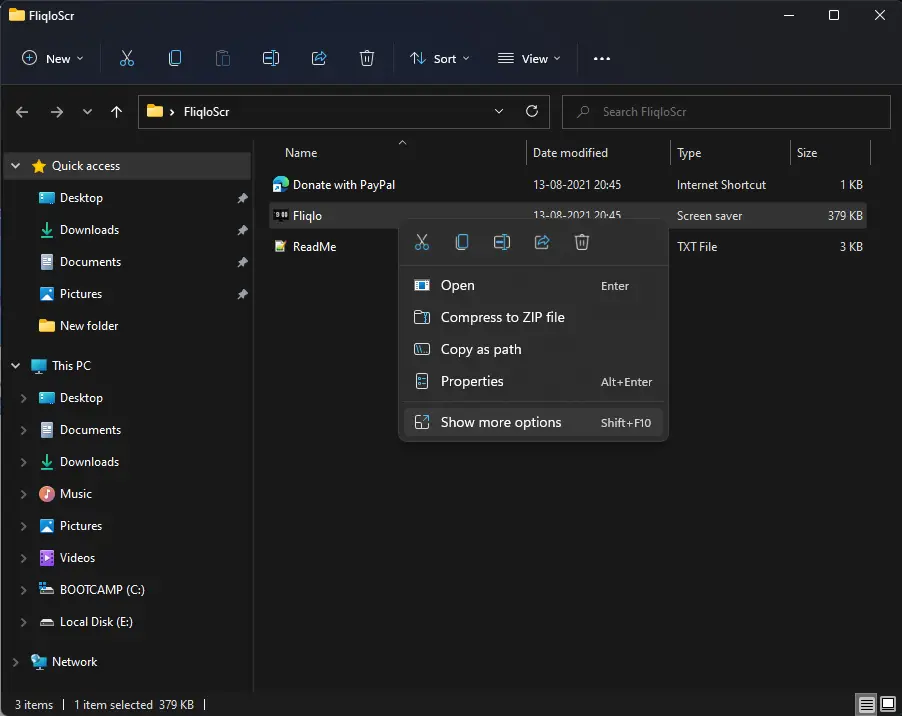902x716 pixels.
Task: Open the New item dropdown
Action: pos(53,59)
